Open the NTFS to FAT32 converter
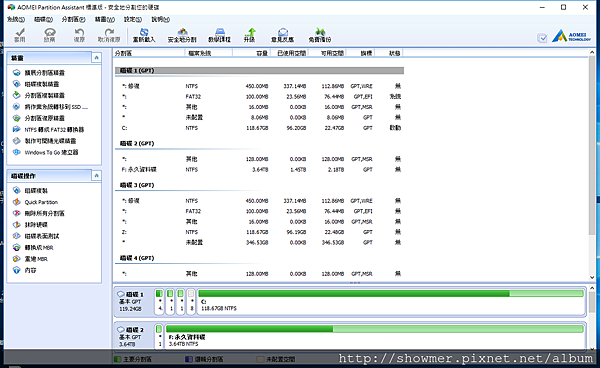This screenshot has width=600, height=368. pyautogui.click(x=49, y=130)
